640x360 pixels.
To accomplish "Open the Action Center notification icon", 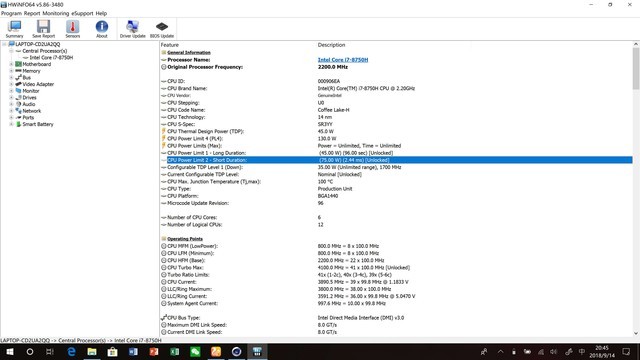I will (627, 351).
